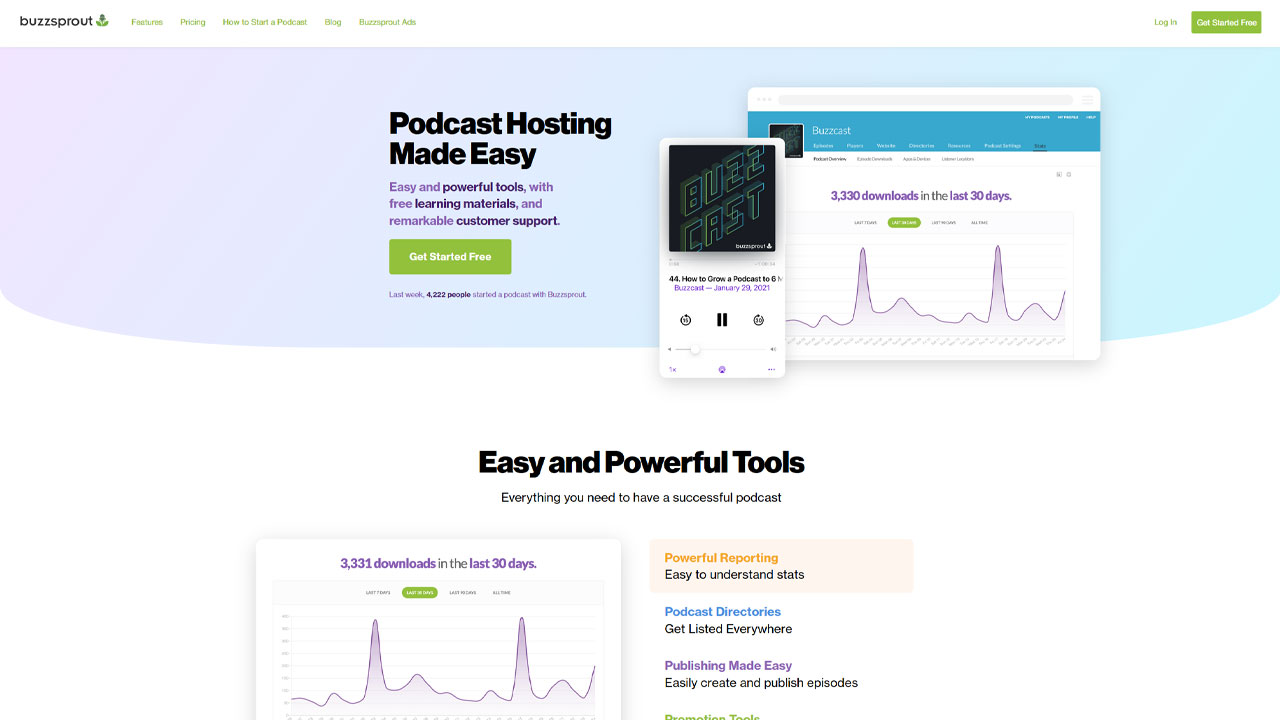
Task: Open the Episode Downloads sub-tab
Action: point(875,159)
